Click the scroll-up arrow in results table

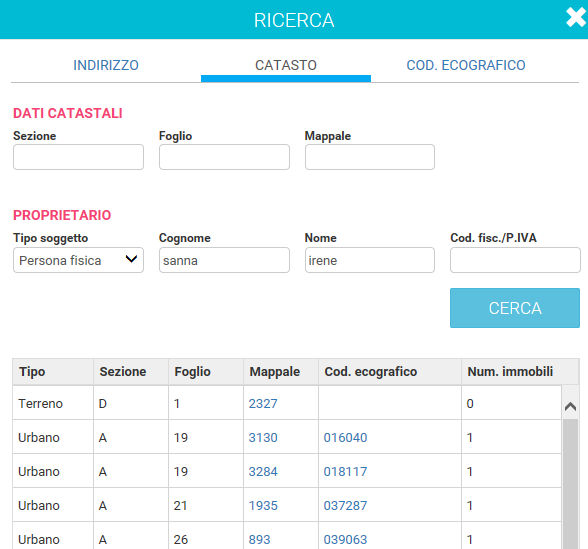(570, 406)
